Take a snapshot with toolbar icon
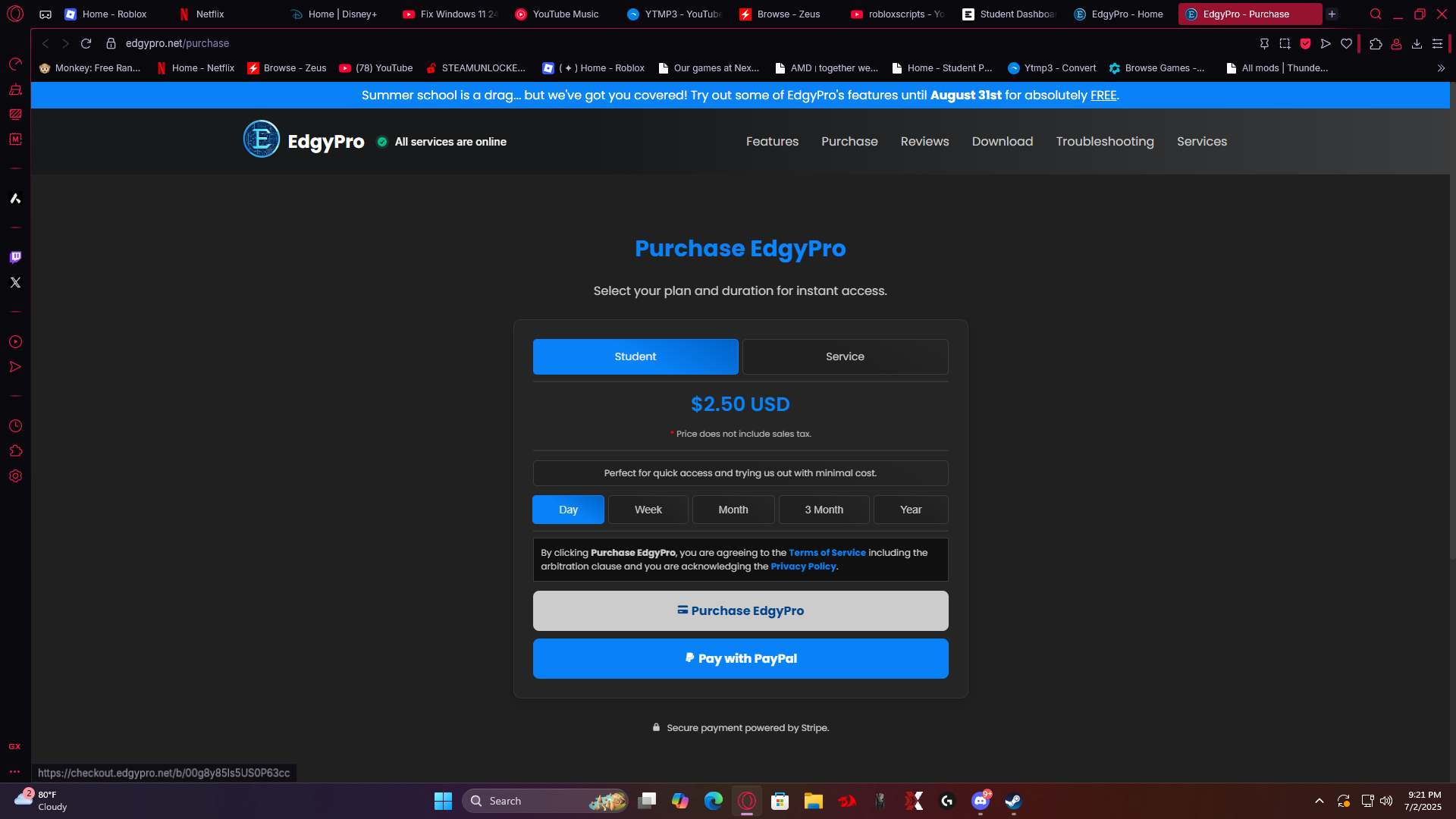 (x=1285, y=43)
